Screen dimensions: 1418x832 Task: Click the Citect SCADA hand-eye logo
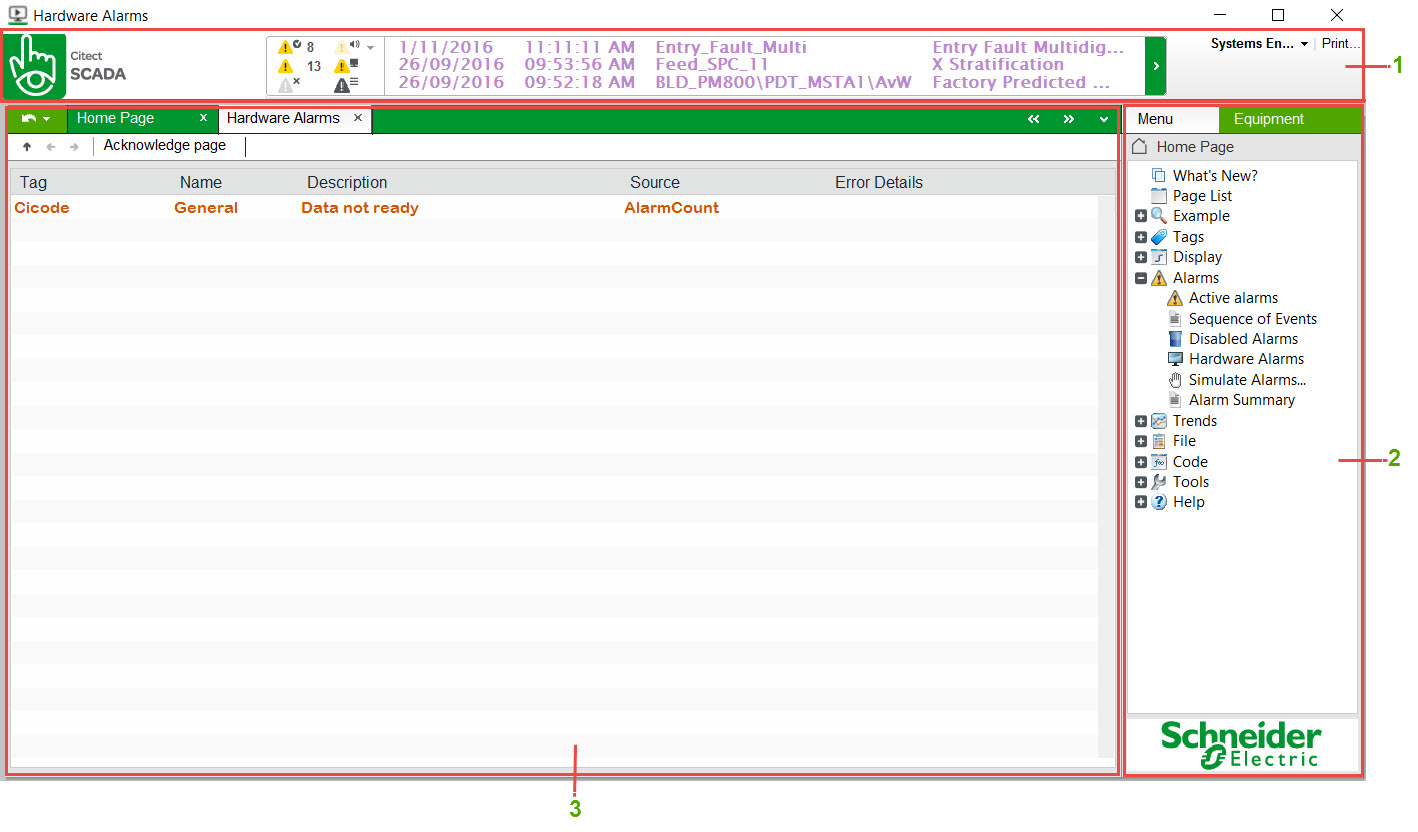[x=35, y=66]
